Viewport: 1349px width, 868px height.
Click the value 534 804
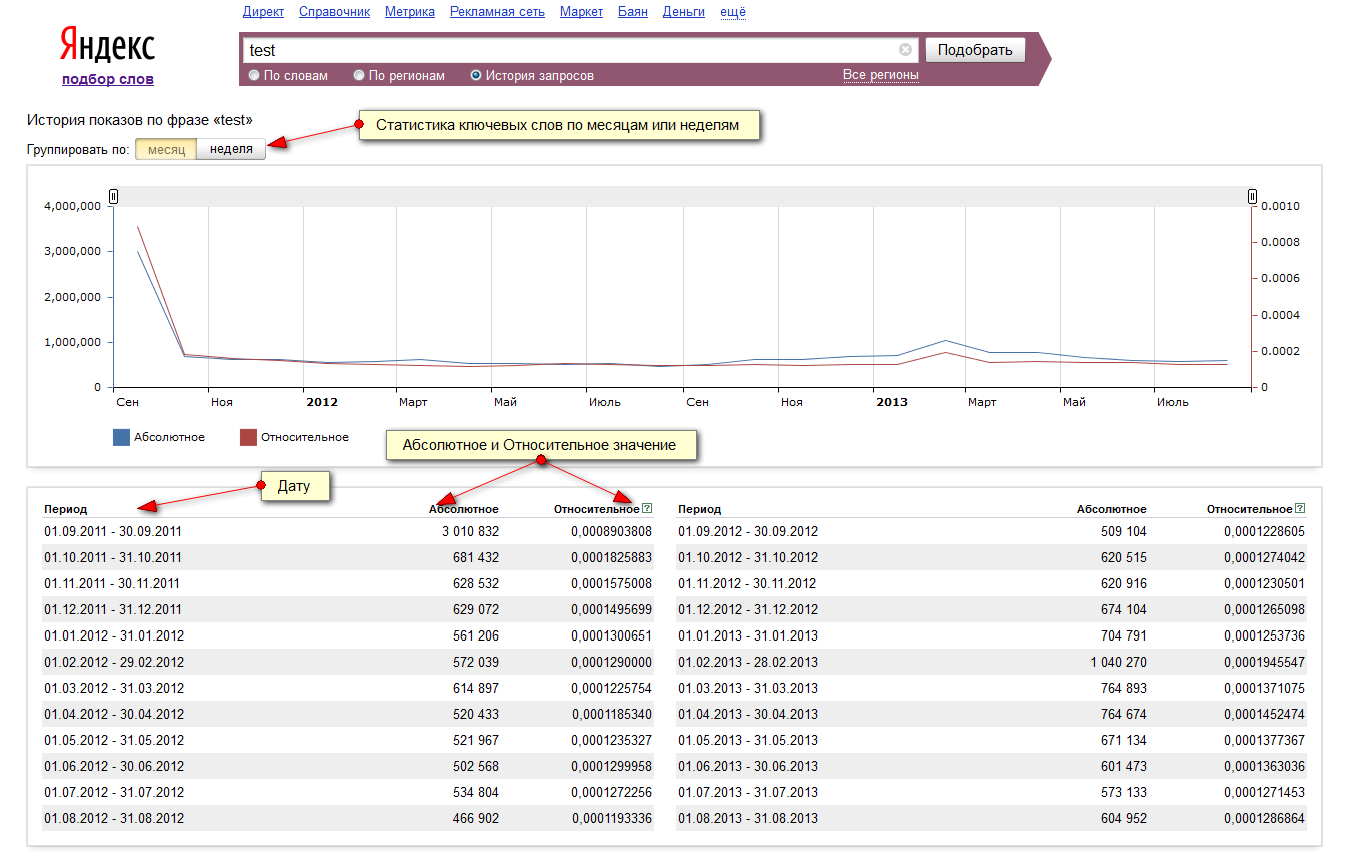[476, 792]
